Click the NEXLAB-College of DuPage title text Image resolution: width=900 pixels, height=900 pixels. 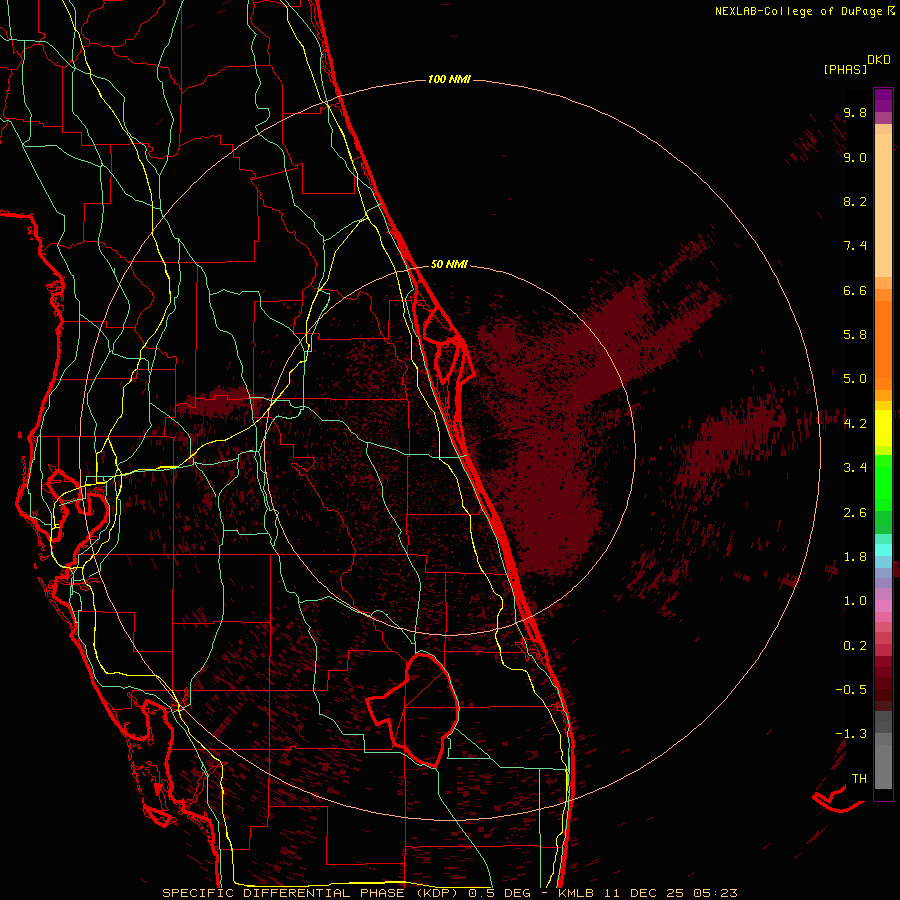798,11
